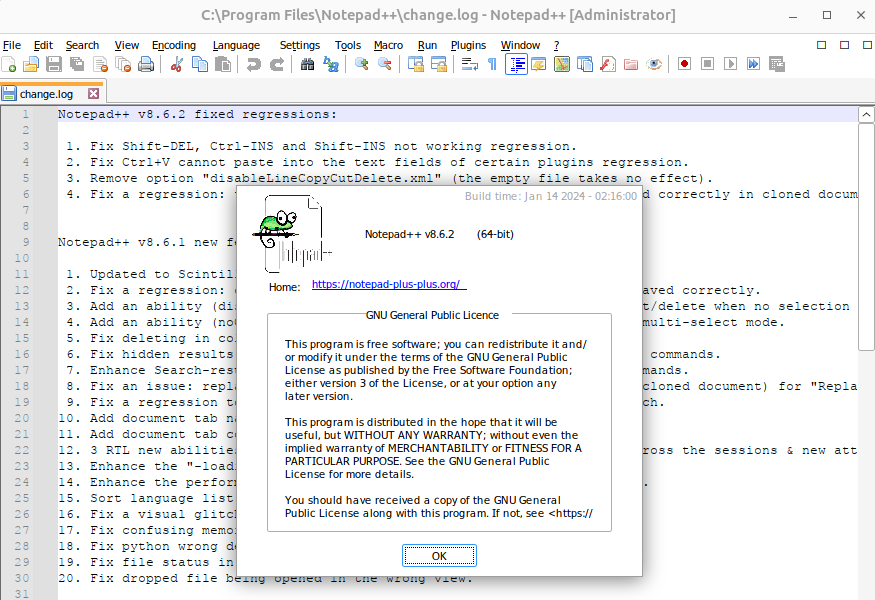Expand the Macro menu

point(388,45)
